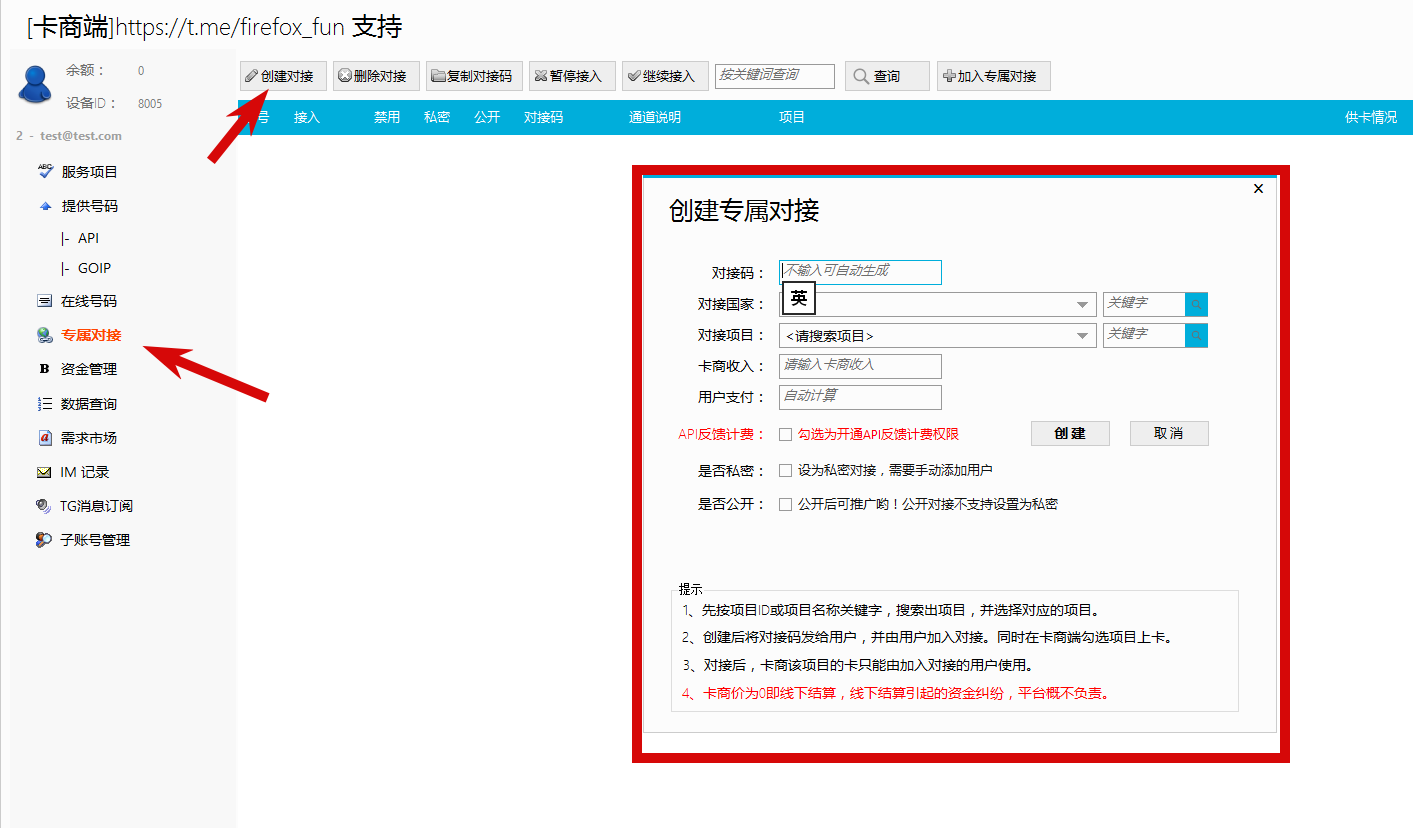Select 专属对接 in the sidebar

click(91, 335)
